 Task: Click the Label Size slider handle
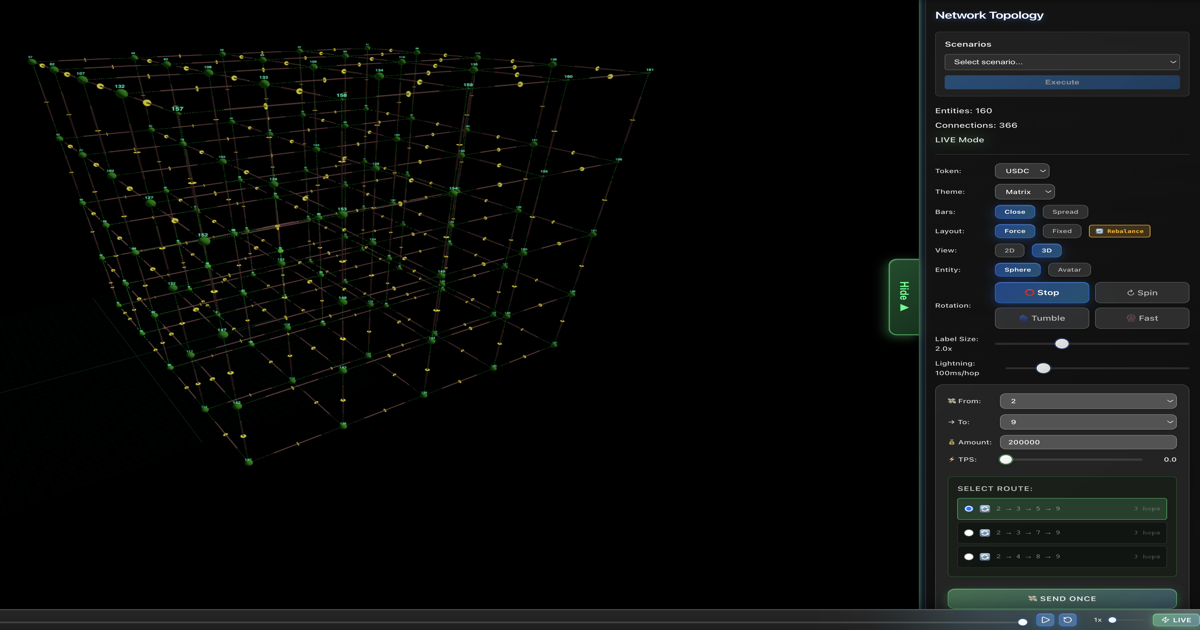(1062, 343)
